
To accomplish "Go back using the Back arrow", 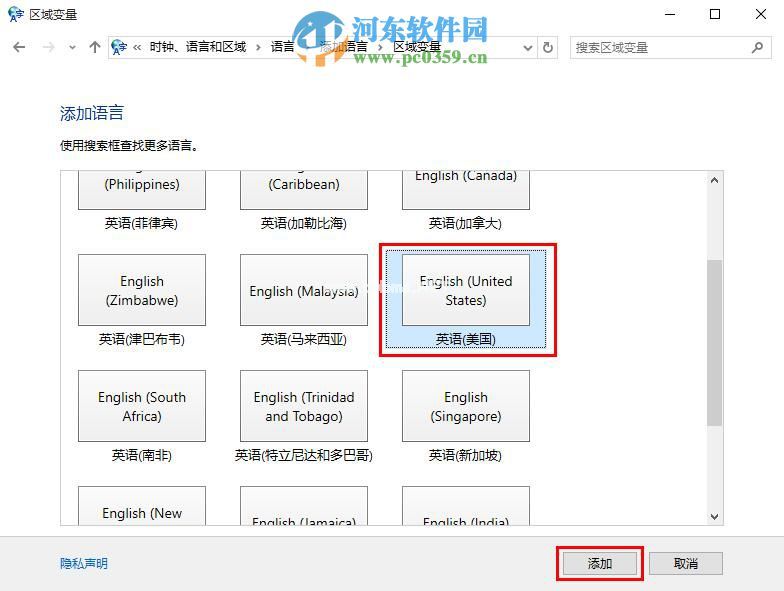I will coord(19,48).
